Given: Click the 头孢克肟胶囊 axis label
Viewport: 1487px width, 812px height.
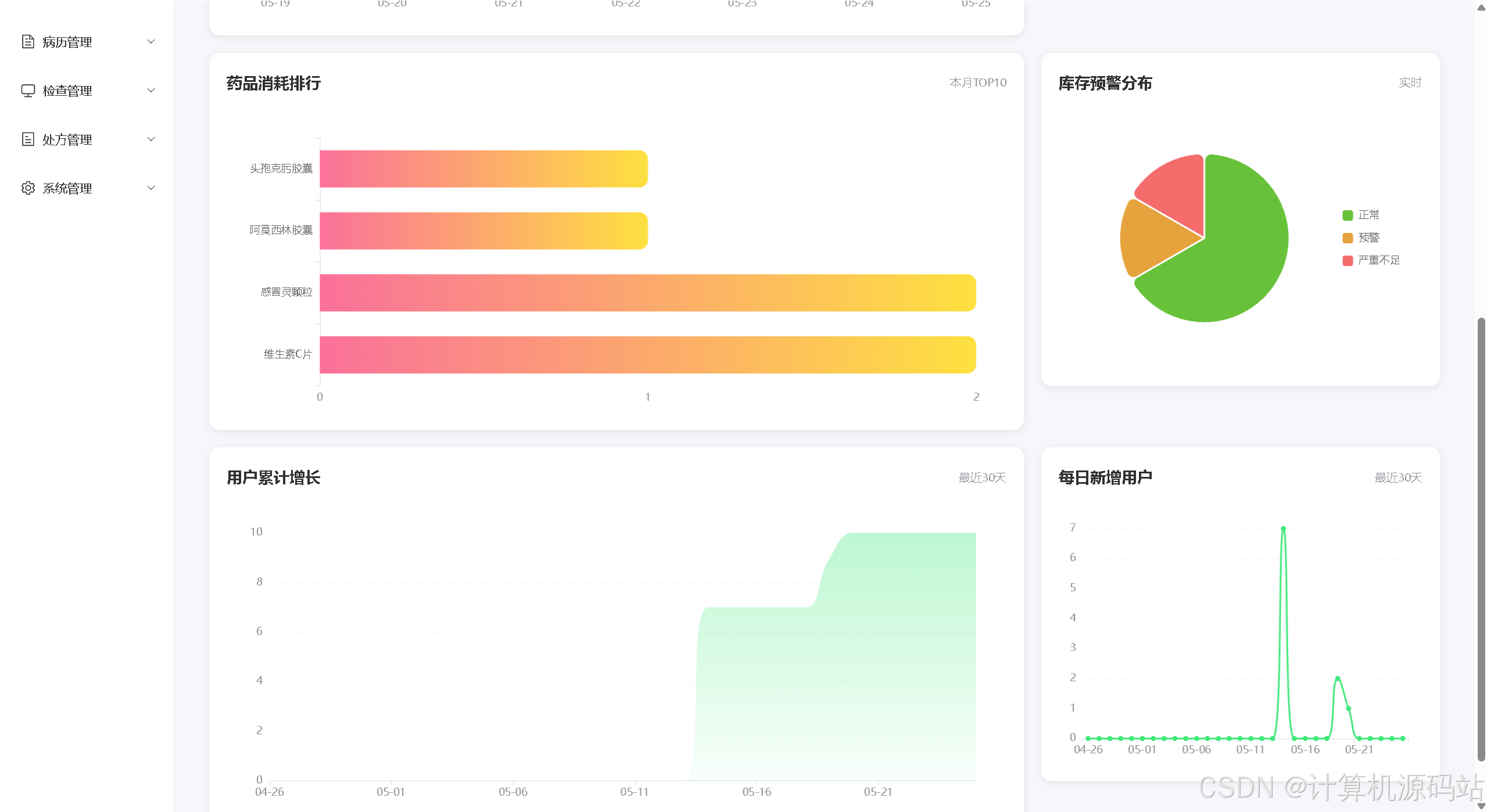Looking at the screenshot, I should coord(281,168).
